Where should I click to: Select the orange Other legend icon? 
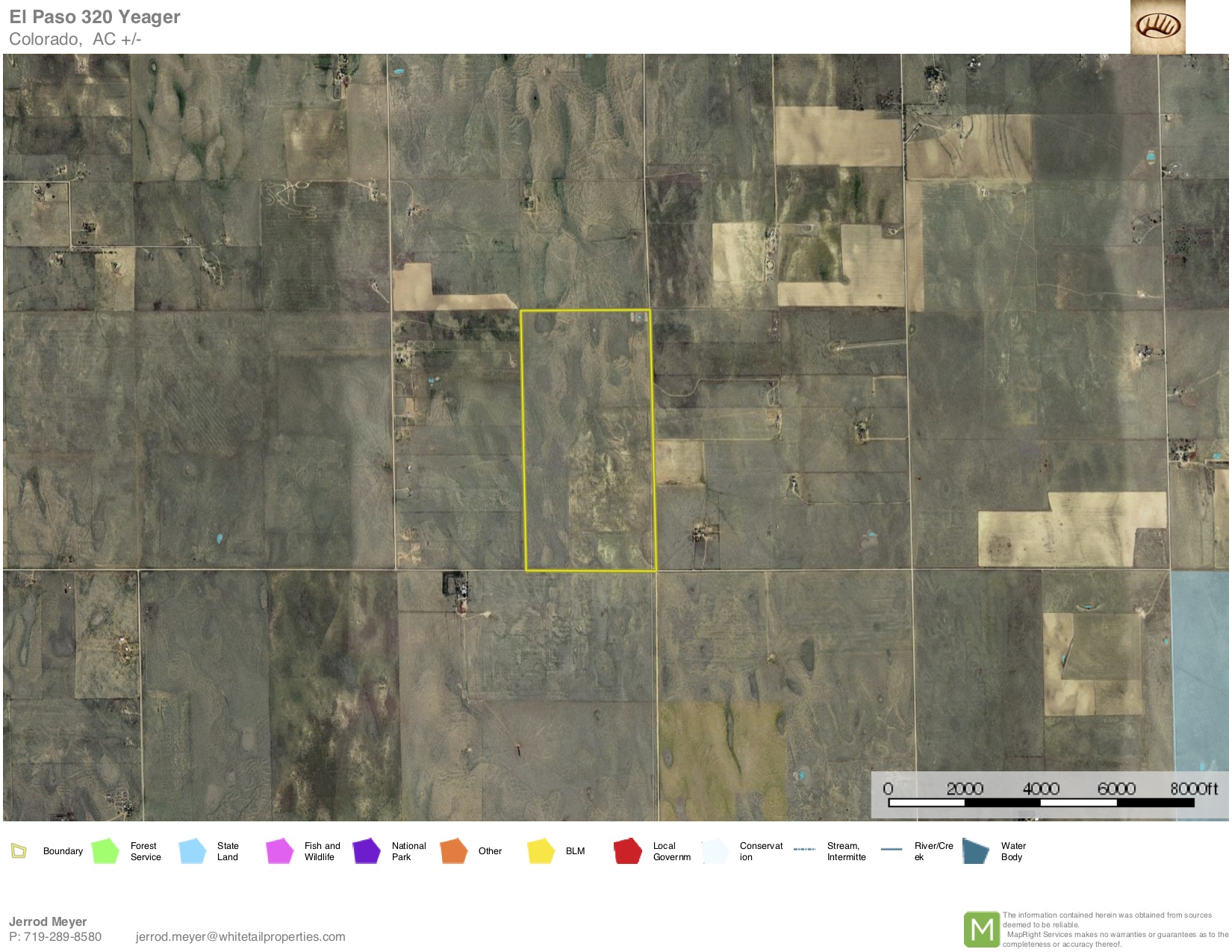click(x=453, y=850)
